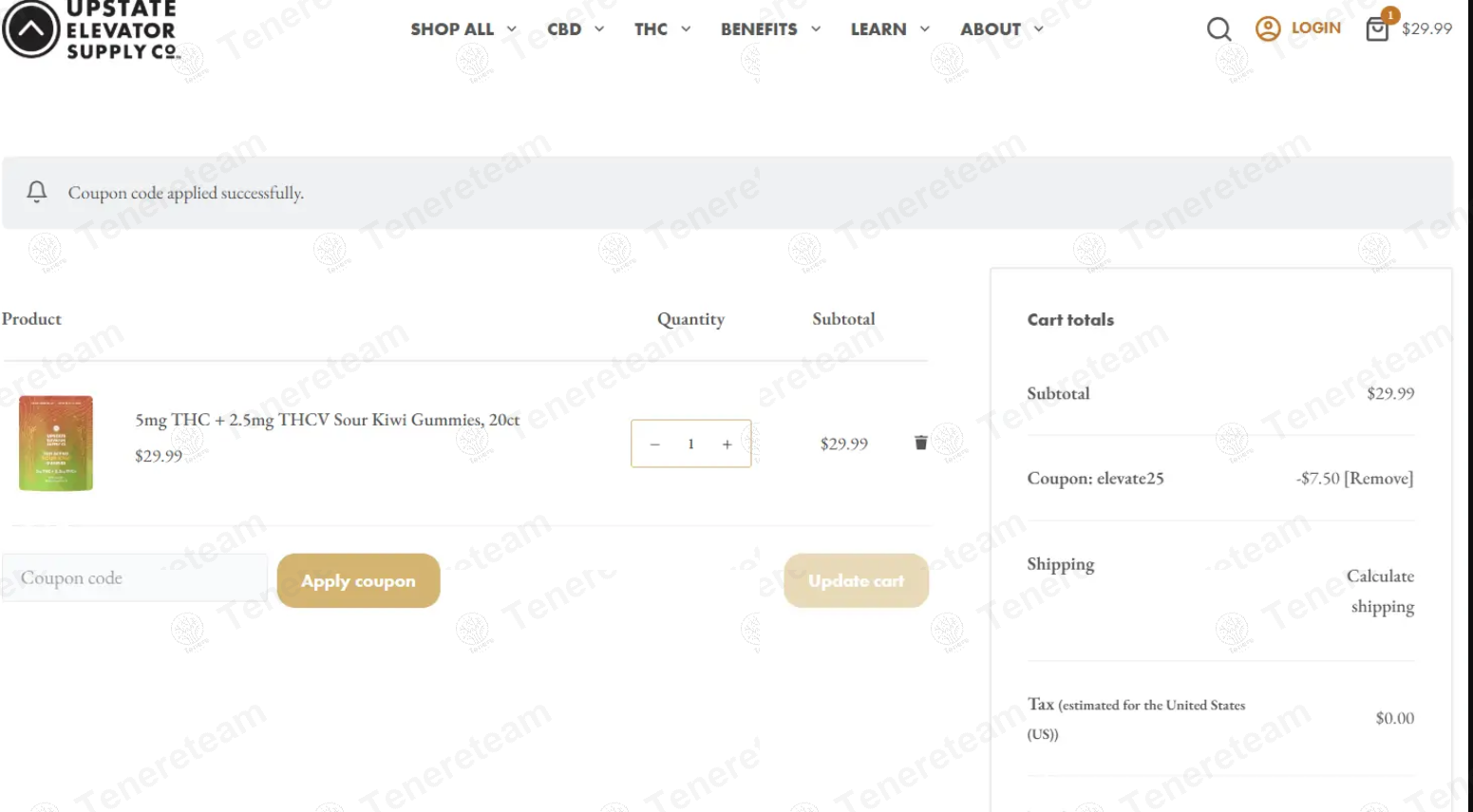The height and width of the screenshot is (812, 1473).
Task: Click the Upstate Elevator Supply logo
Action: 91,30
